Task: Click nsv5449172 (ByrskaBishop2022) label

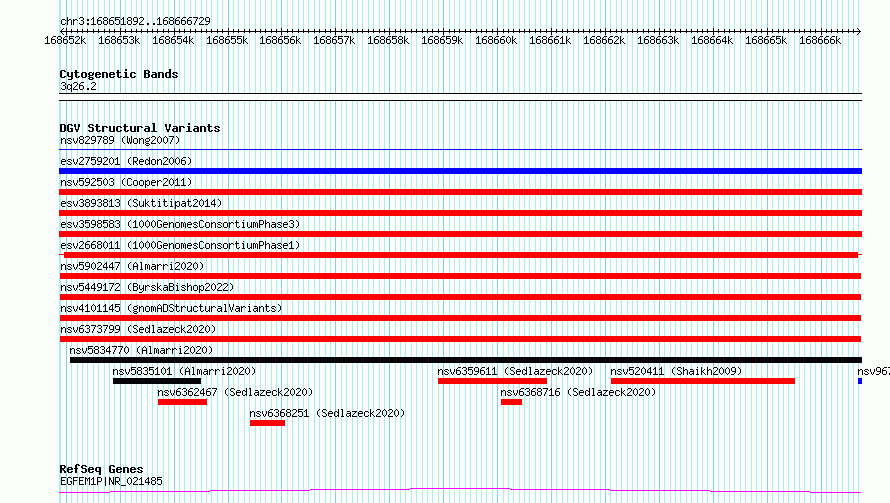Action: (x=147, y=287)
